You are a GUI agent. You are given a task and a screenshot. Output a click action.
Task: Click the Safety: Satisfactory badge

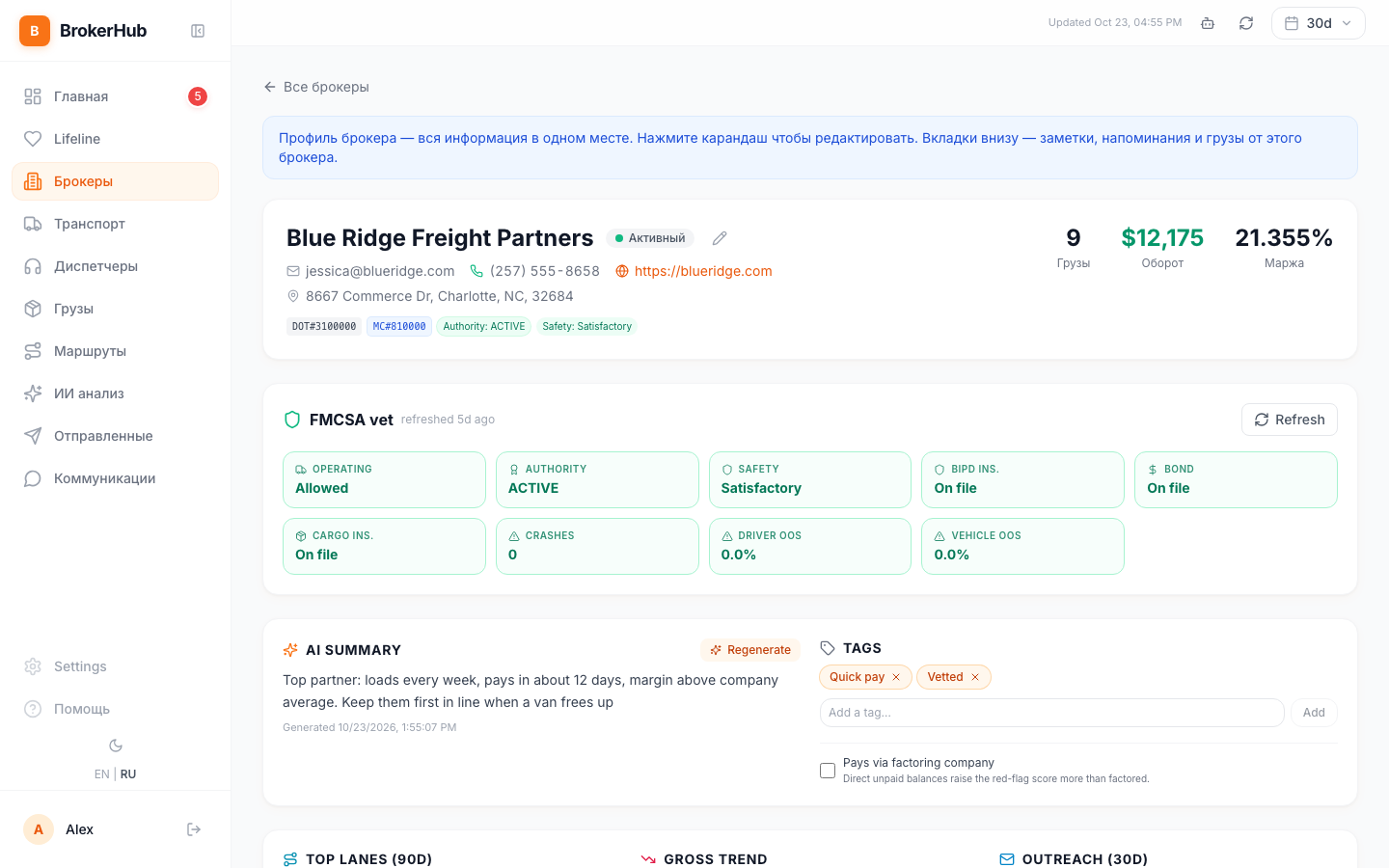pyautogui.click(x=586, y=327)
